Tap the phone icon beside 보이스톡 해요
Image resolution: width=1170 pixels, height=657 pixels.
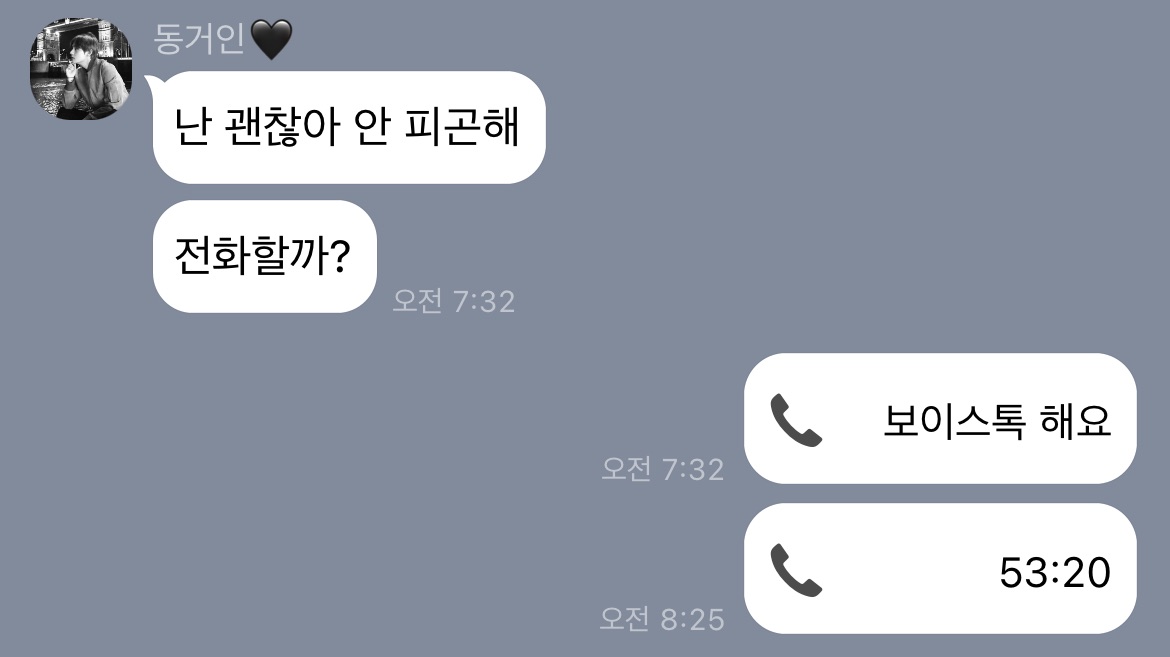(x=796, y=420)
